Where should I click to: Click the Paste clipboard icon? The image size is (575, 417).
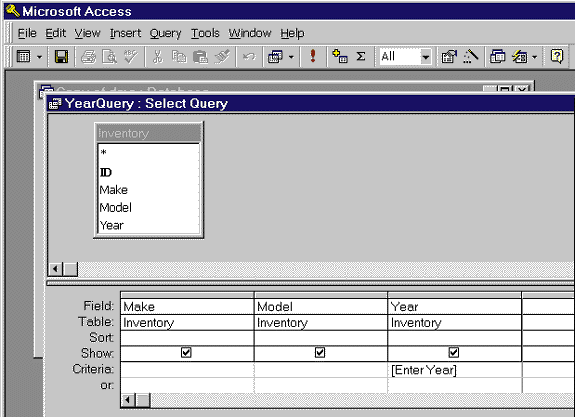[x=200, y=56]
